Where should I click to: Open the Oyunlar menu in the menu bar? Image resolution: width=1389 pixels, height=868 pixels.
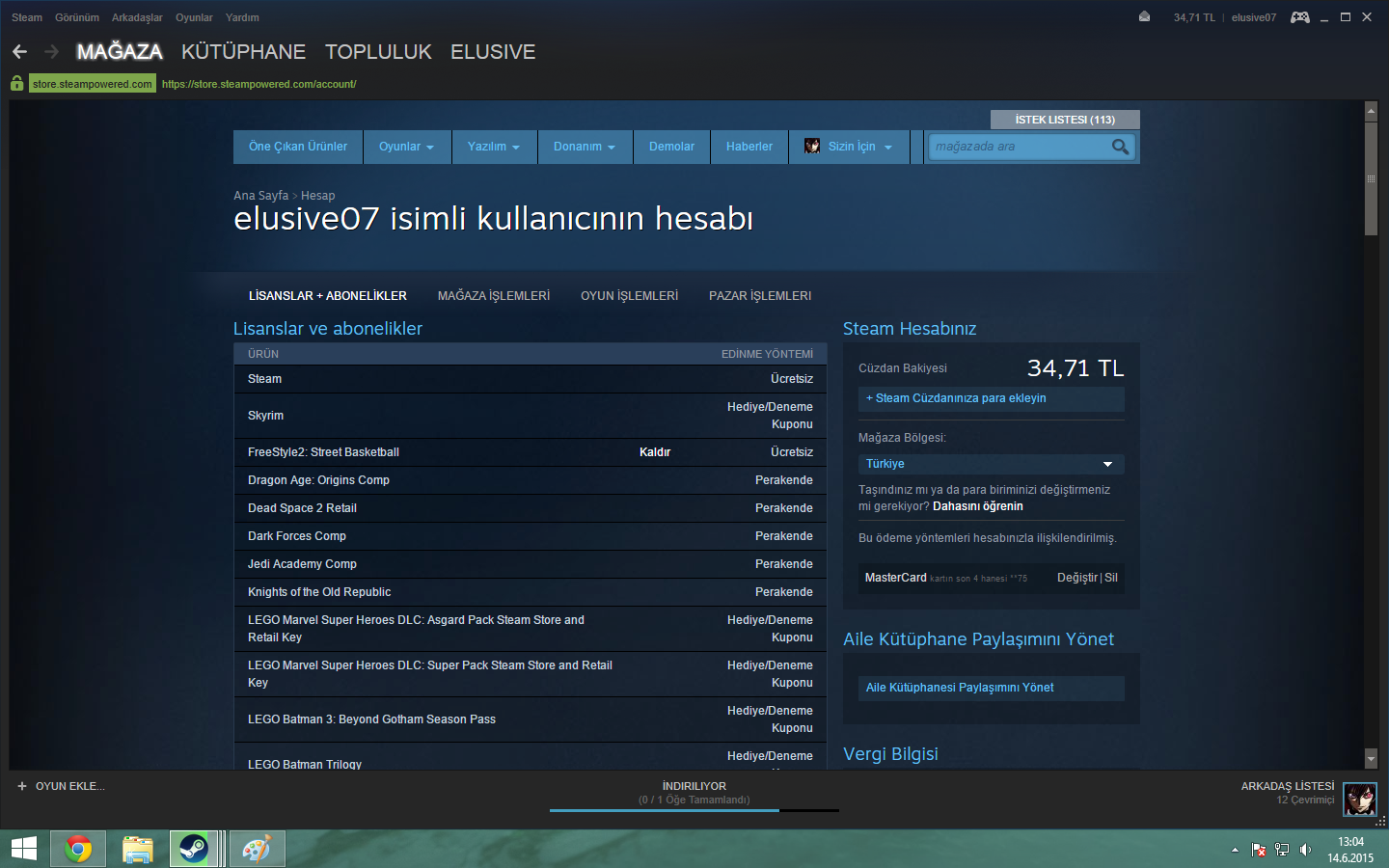pyautogui.click(x=194, y=17)
